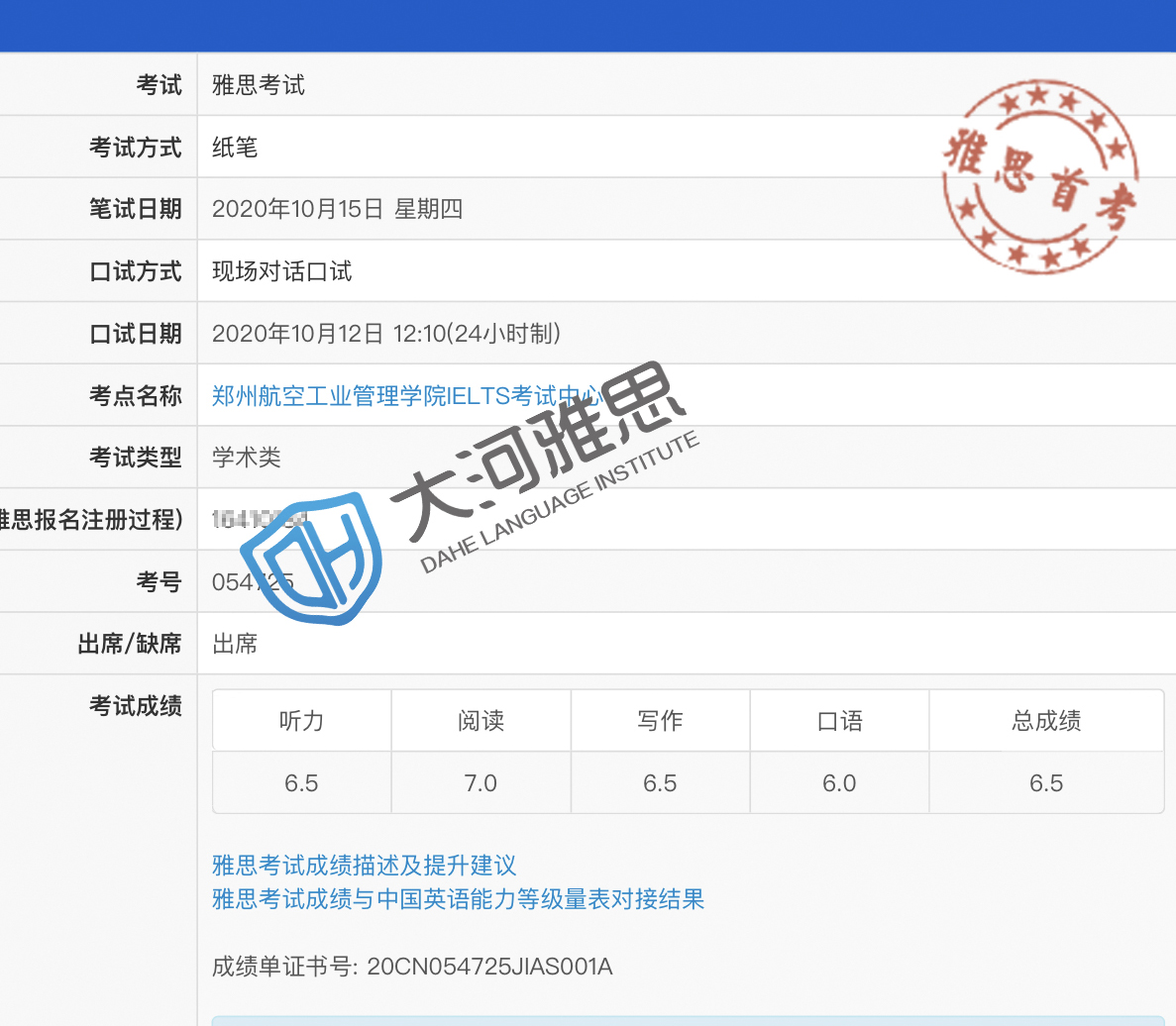Click the 考试方式 row label
The width and height of the screenshot is (1176, 1026).
click(136, 147)
